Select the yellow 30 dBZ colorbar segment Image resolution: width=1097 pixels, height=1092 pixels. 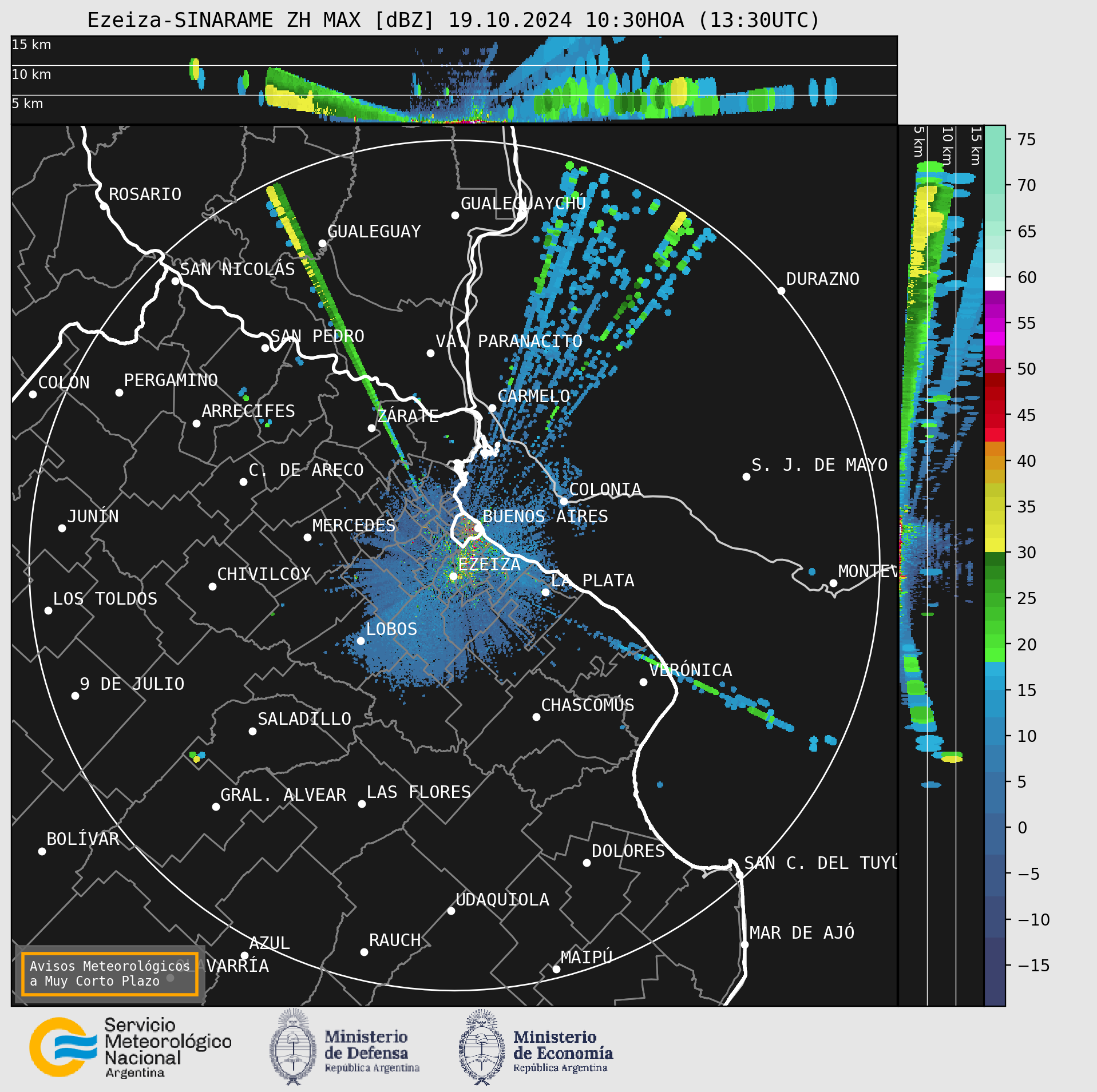(995, 545)
